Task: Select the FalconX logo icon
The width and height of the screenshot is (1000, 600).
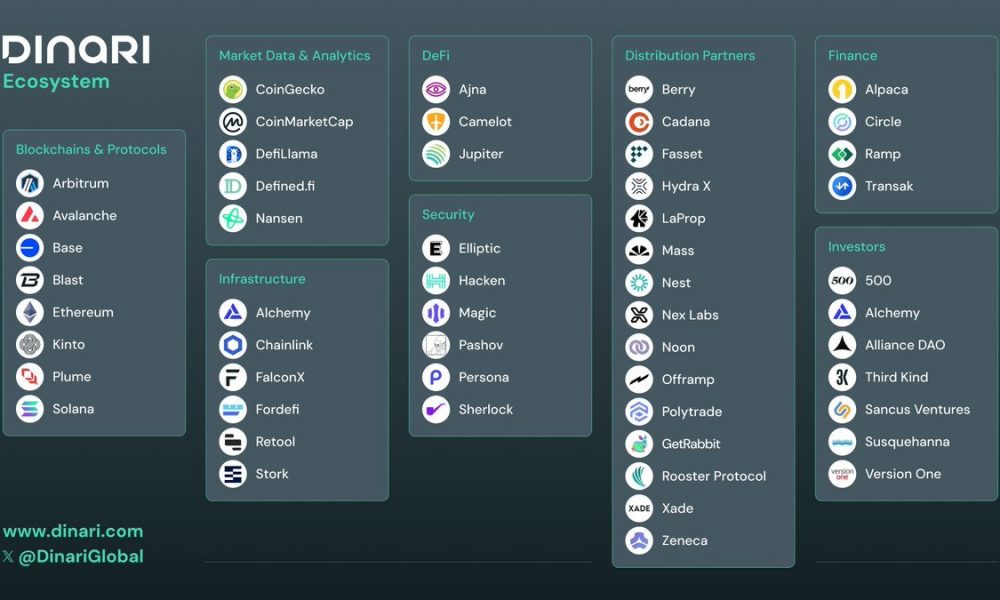Action: pyautogui.click(x=233, y=377)
